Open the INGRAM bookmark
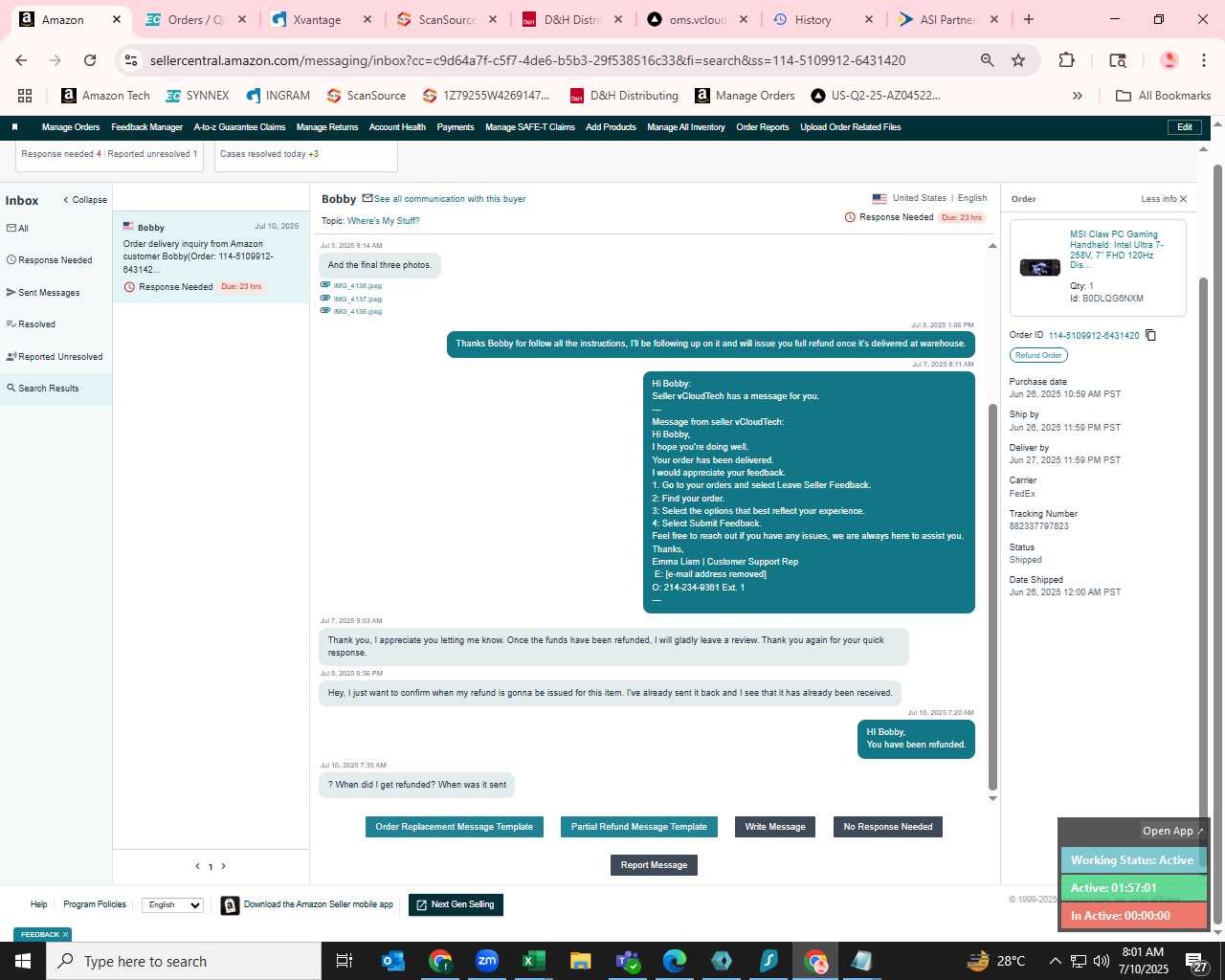1225x980 pixels. coord(278,96)
